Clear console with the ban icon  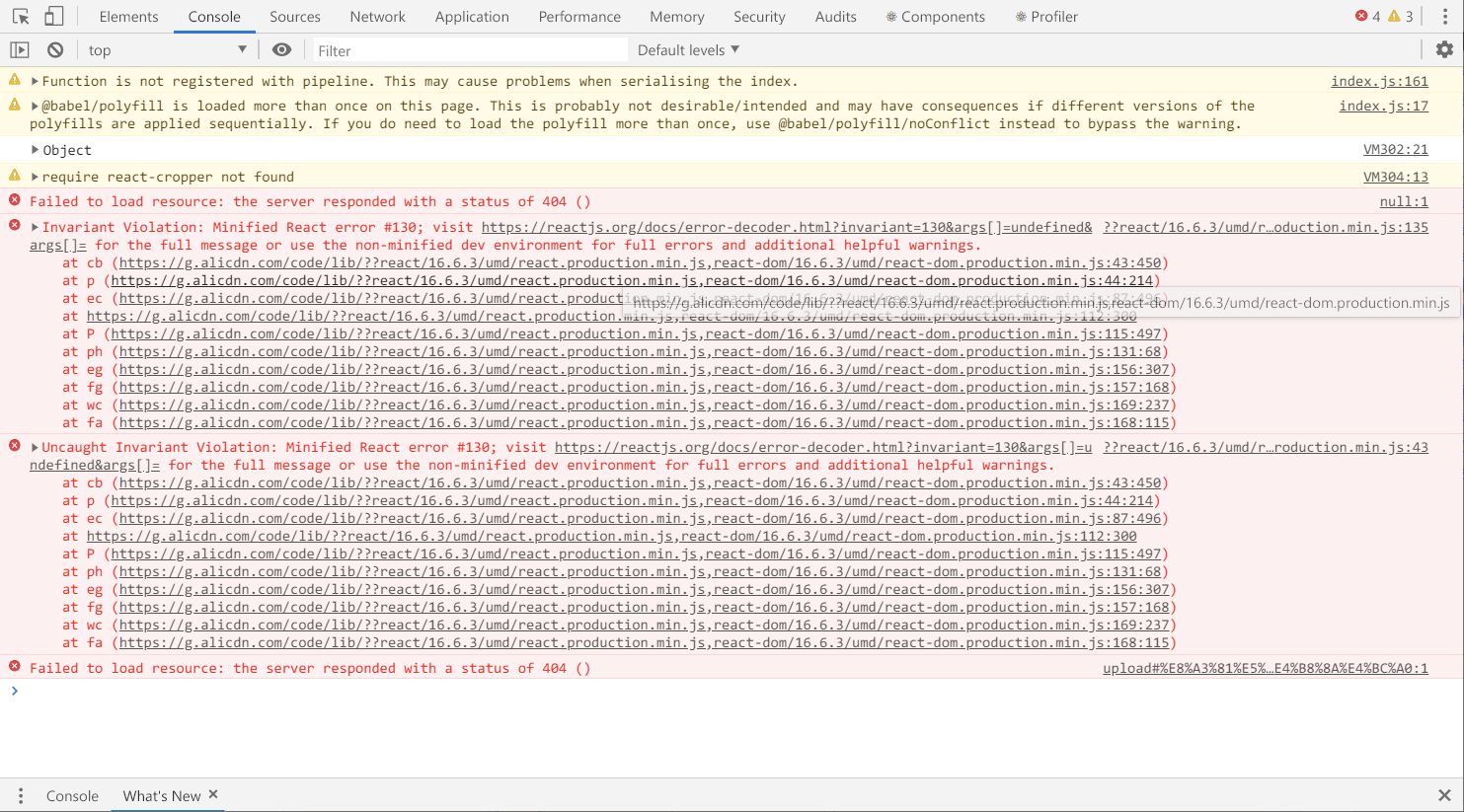coord(55,50)
